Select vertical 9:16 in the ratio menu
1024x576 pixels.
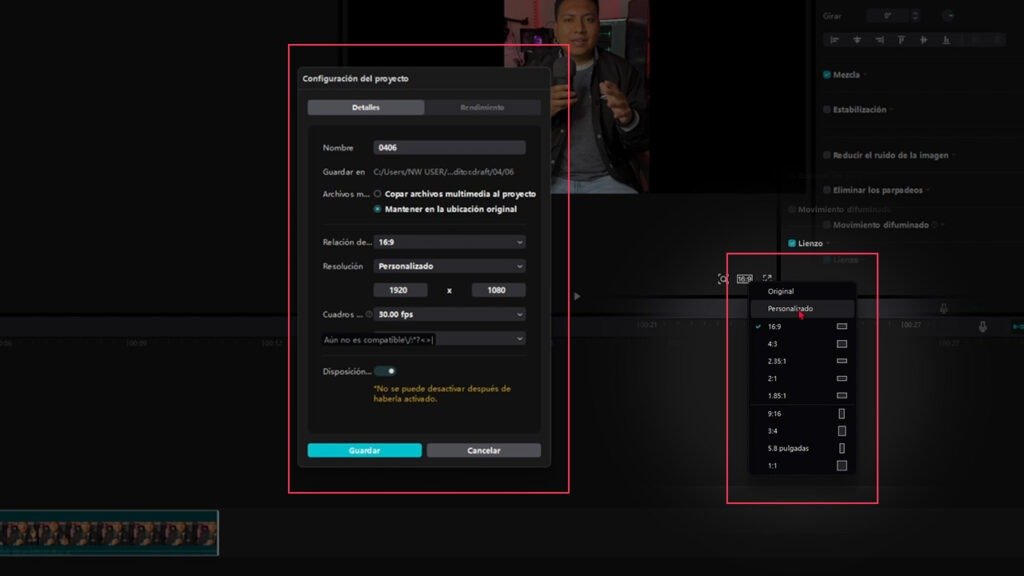point(802,413)
